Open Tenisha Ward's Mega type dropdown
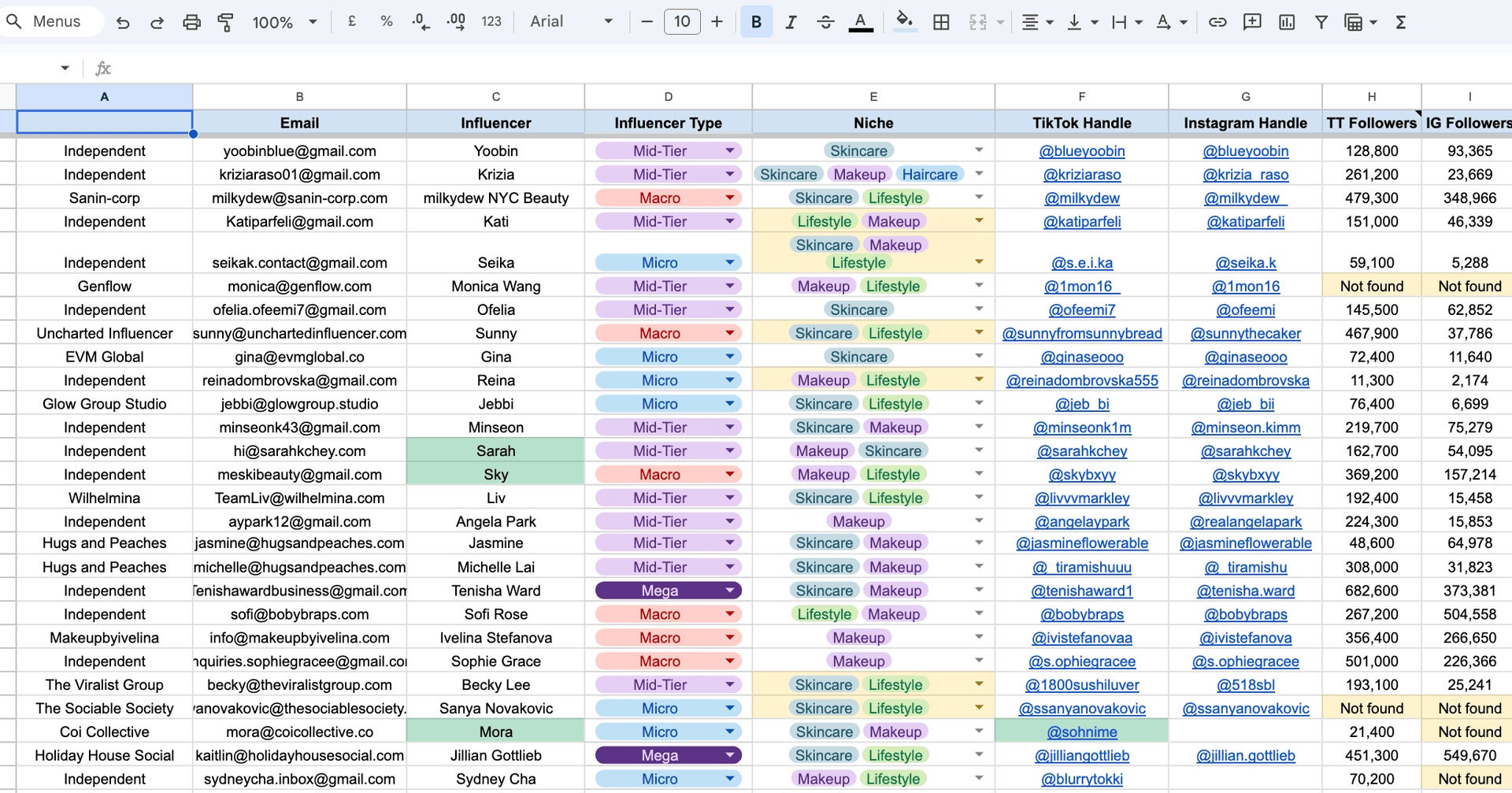The width and height of the screenshot is (1512, 793). point(730,591)
